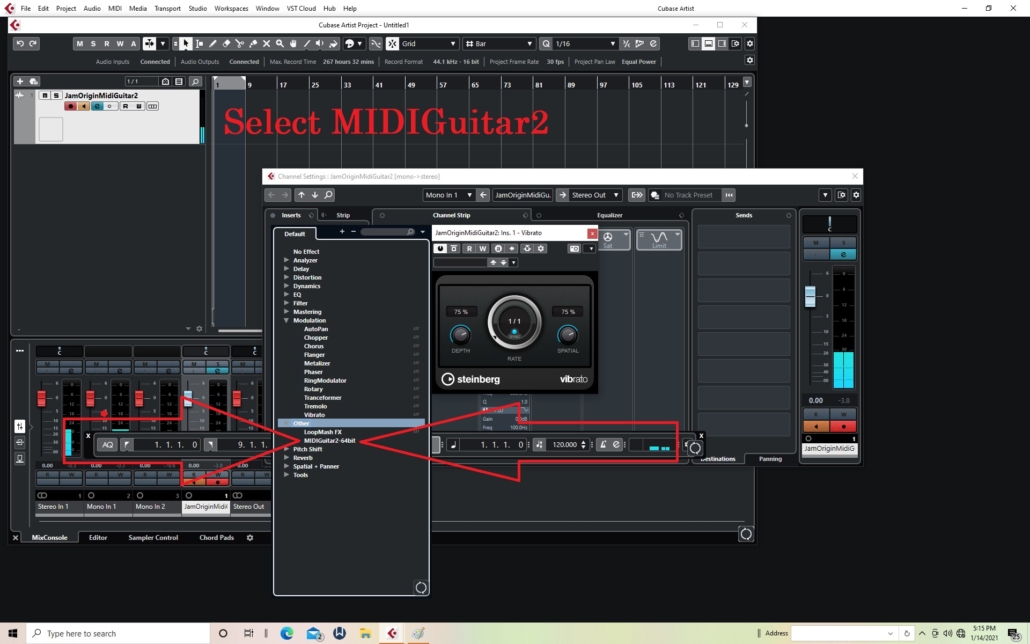This screenshot has width=1030, height=644.
Task: Select the Line tool
Action: pos(307,43)
